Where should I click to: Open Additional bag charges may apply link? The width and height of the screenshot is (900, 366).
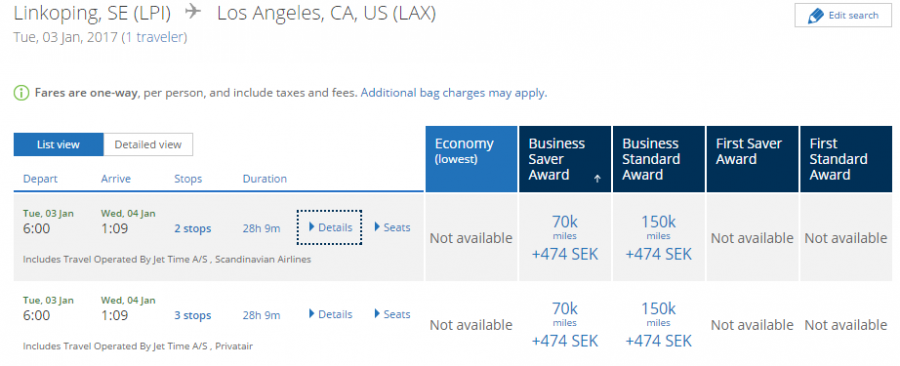(x=453, y=93)
